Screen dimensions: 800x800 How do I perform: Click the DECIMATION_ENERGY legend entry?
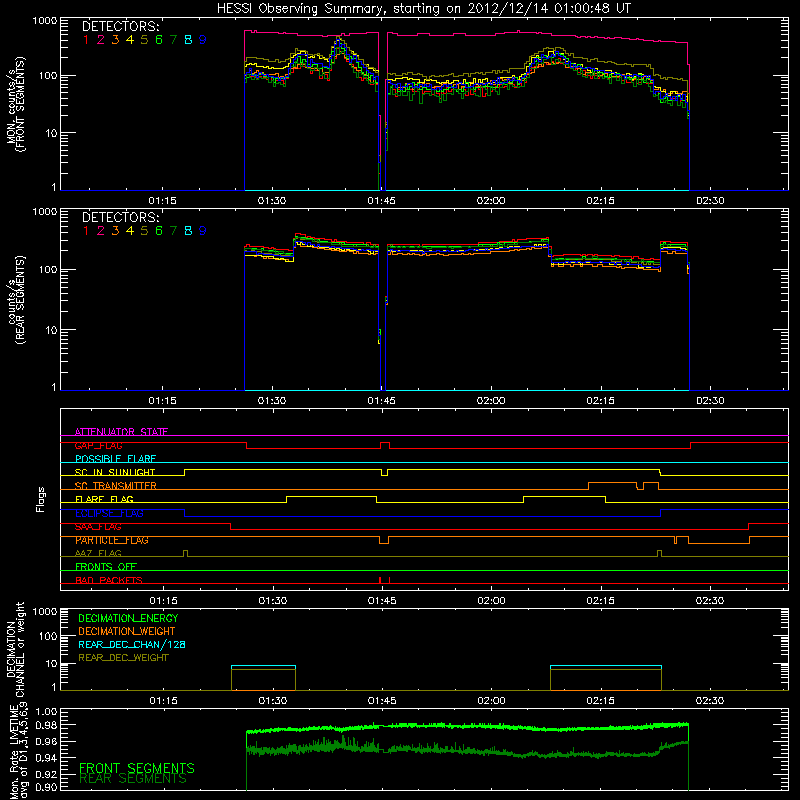128,618
